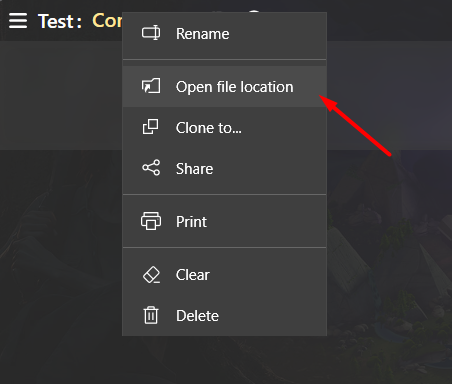Screen dimensions: 452x384
Task: Click dark background area below the menu
Action: (x=224, y=360)
